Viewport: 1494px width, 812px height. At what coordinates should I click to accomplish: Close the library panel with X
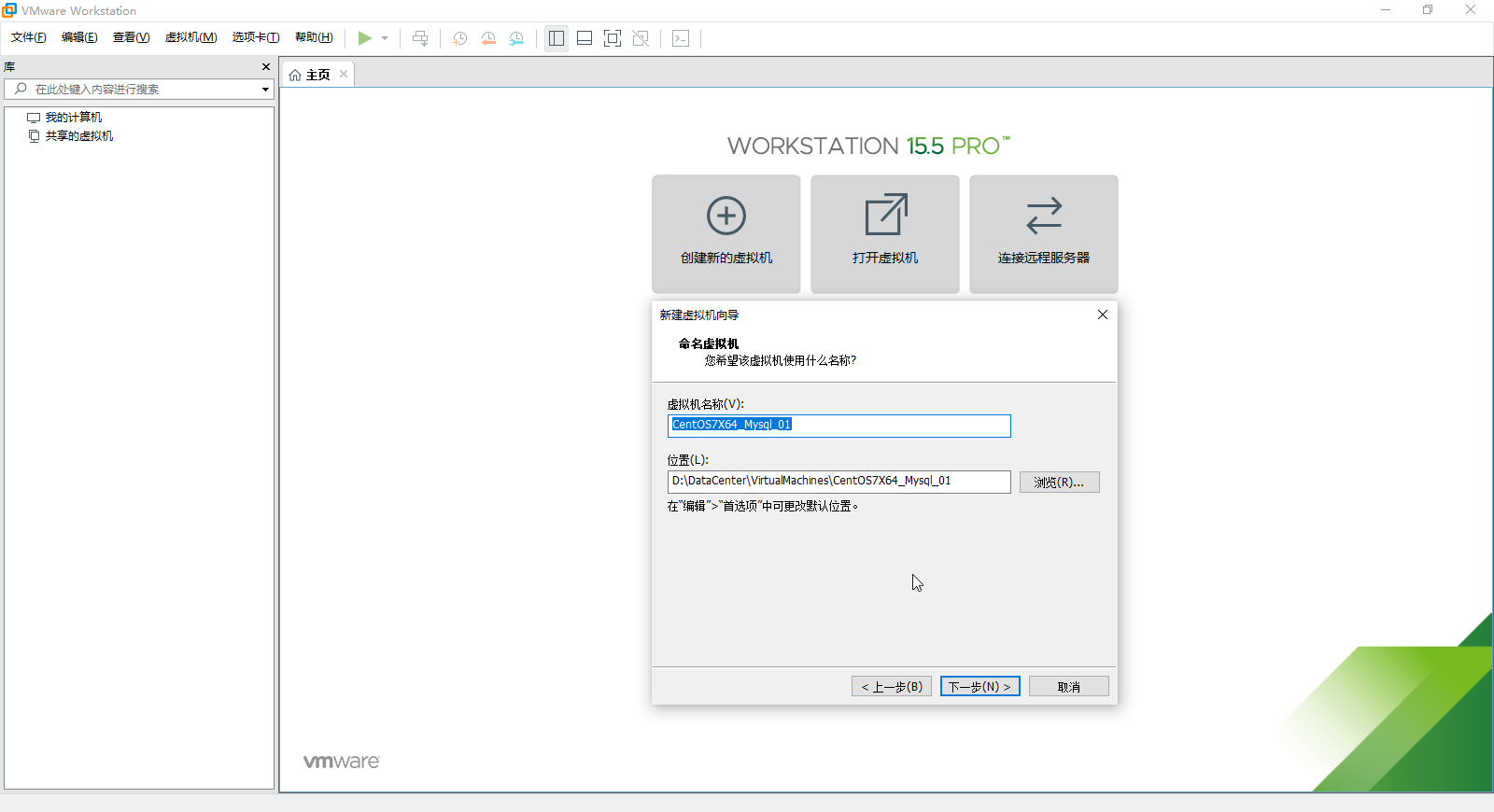[x=266, y=67]
